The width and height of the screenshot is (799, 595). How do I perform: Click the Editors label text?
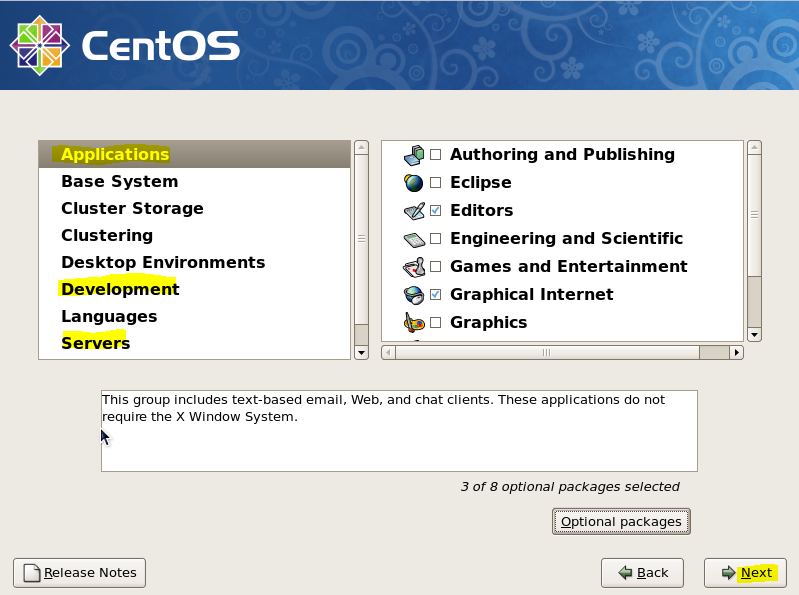tap(482, 210)
